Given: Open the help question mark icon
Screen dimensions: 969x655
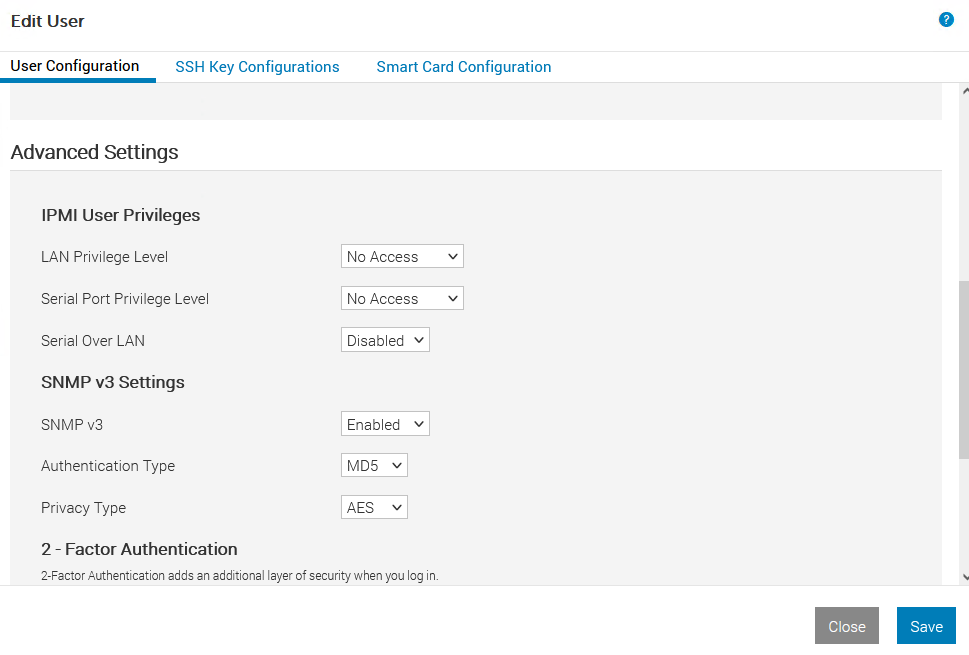Looking at the screenshot, I should point(946,20).
